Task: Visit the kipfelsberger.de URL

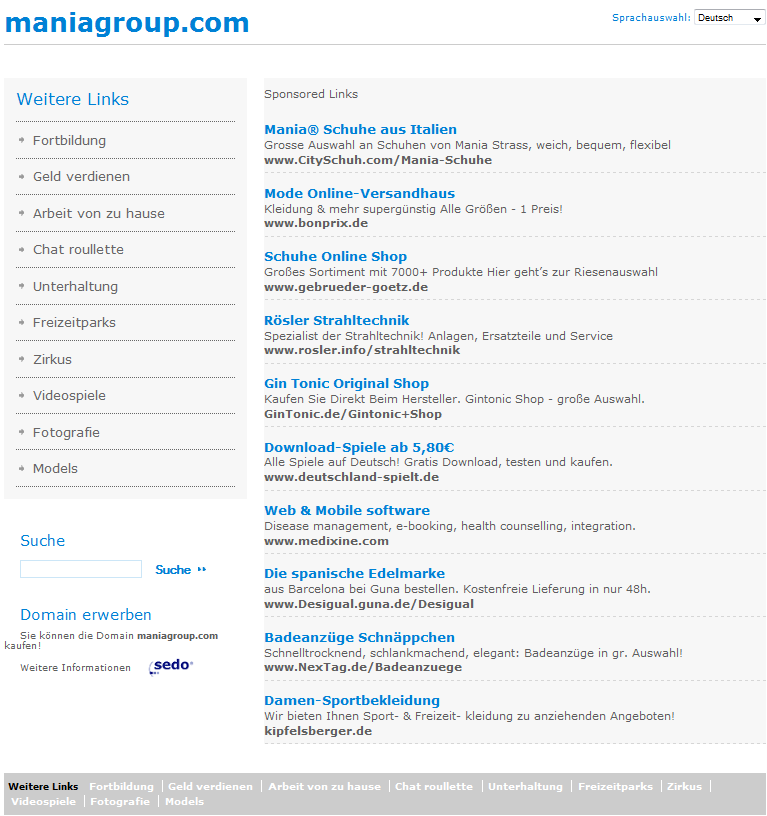Action: (x=318, y=731)
